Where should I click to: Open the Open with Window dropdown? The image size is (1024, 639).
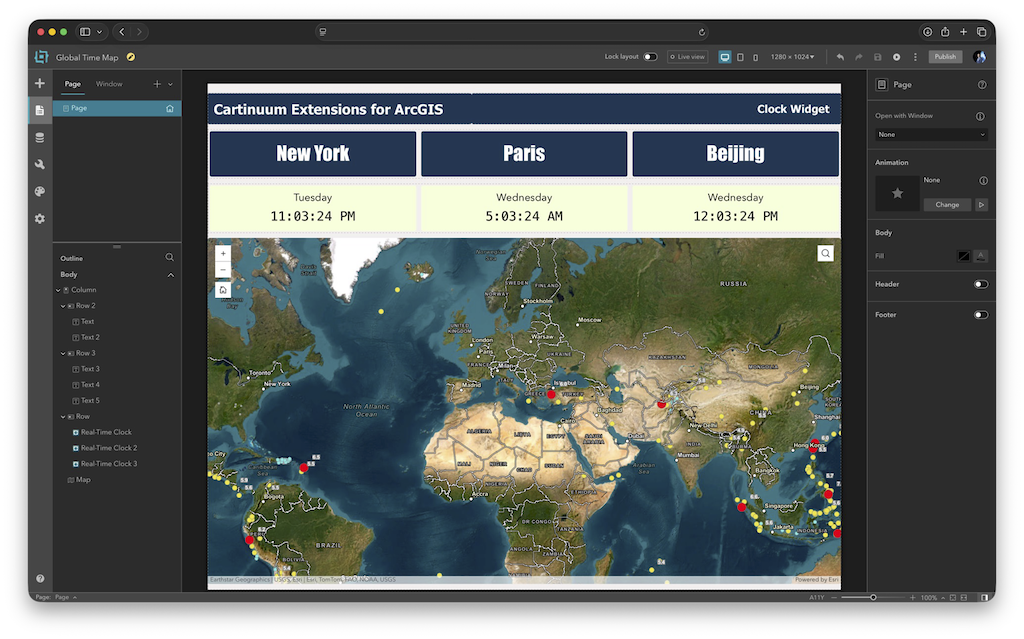coord(930,134)
